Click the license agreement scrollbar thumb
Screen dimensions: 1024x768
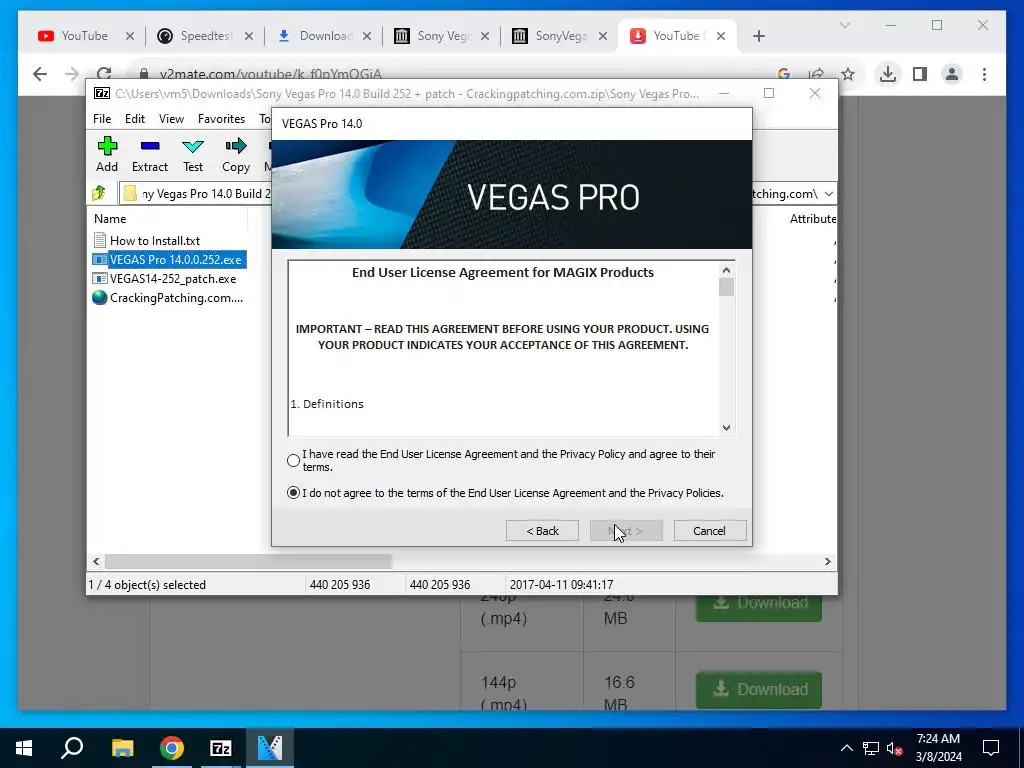click(x=726, y=287)
